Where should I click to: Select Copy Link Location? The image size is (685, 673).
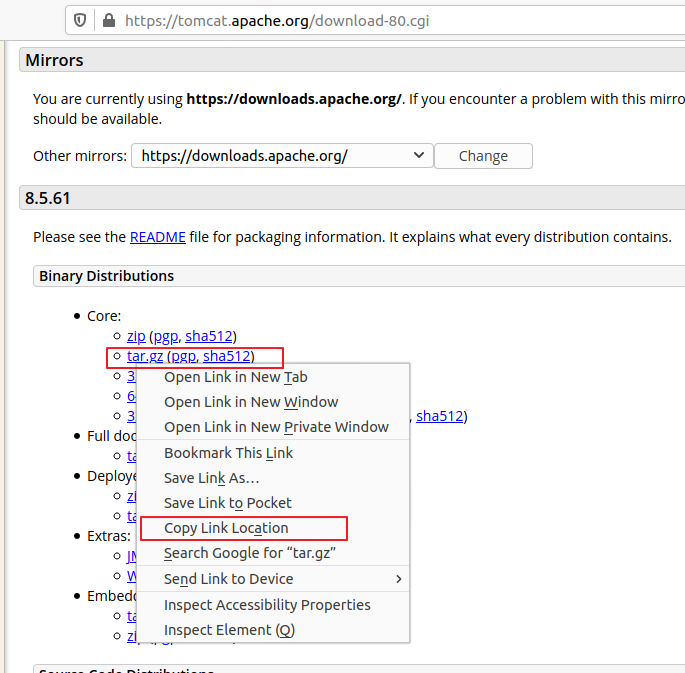pyautogui.click(x=273, y=528)
